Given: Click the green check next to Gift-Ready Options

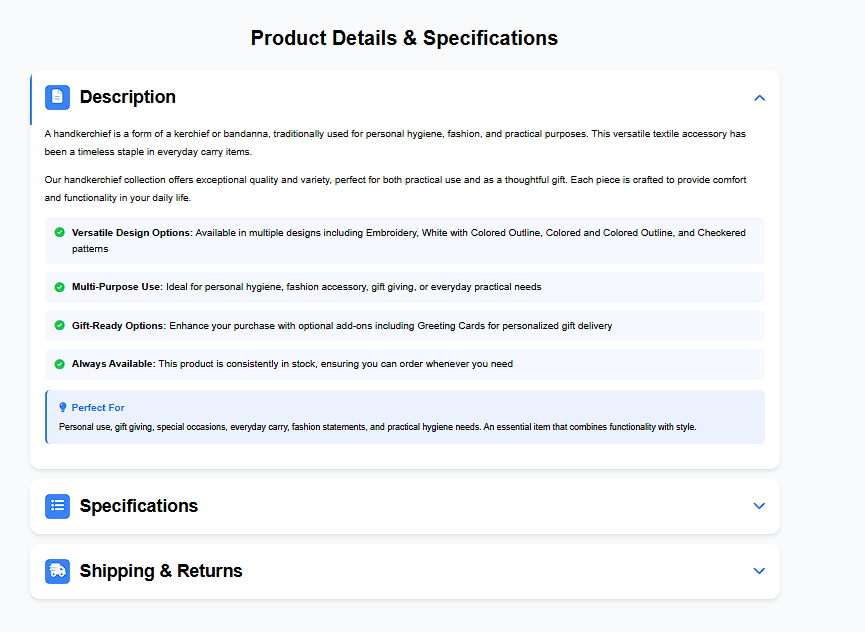Looking at the screenshot, I should [60, 326].
